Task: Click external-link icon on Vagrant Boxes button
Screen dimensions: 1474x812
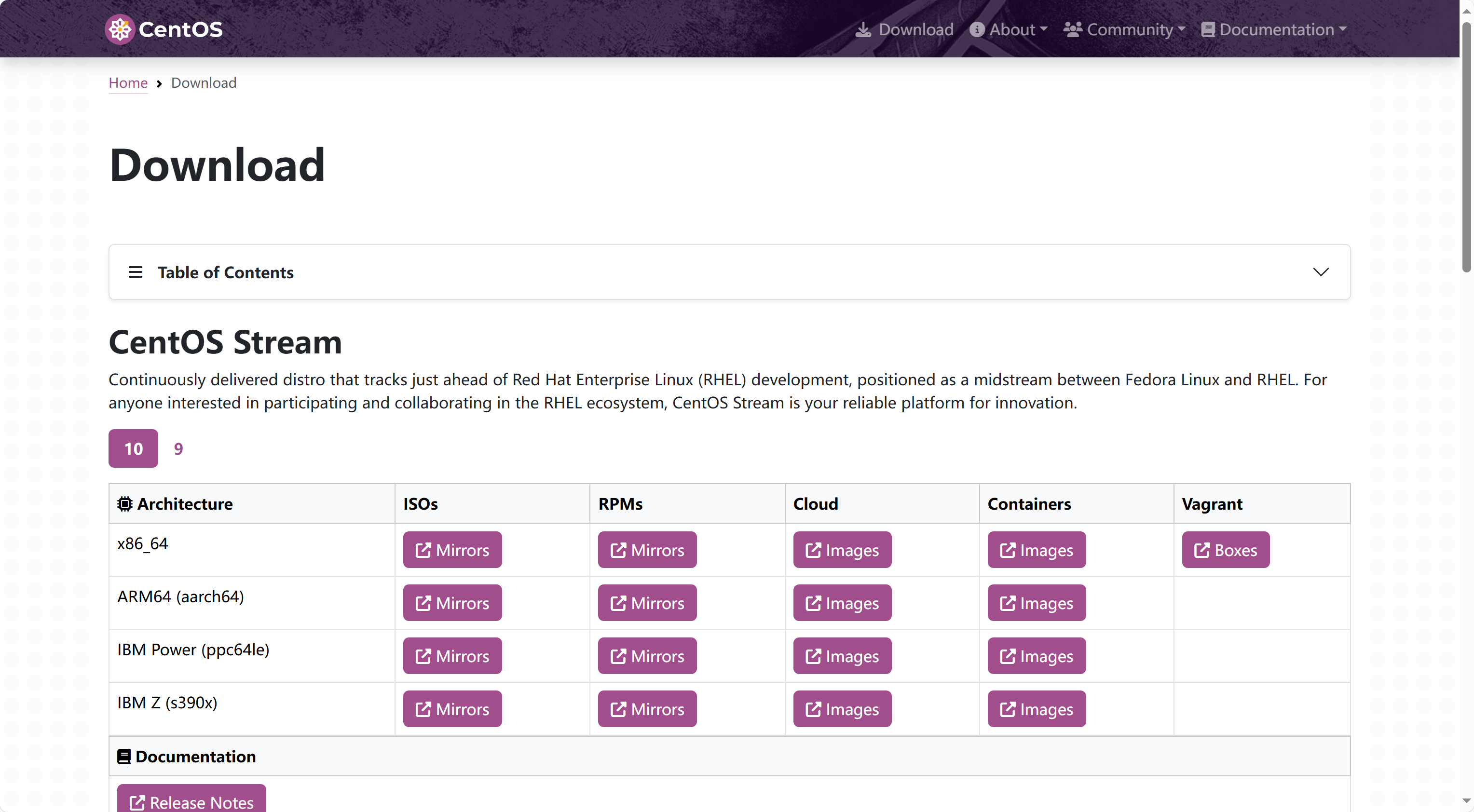Action: click(x=1201, y=551)
